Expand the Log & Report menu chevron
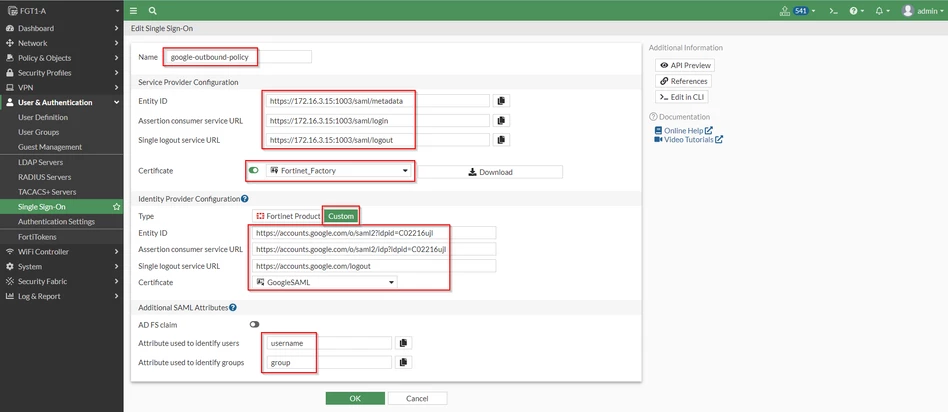 (116, 296)
